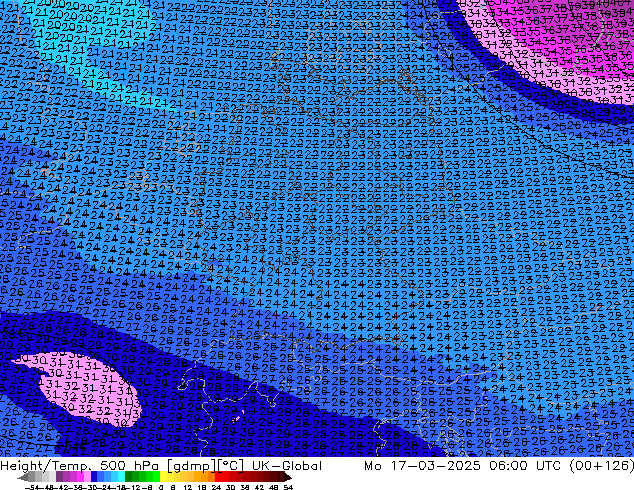
Task: Click the bright red legend swatch above 24
Action: coord(218,477)
